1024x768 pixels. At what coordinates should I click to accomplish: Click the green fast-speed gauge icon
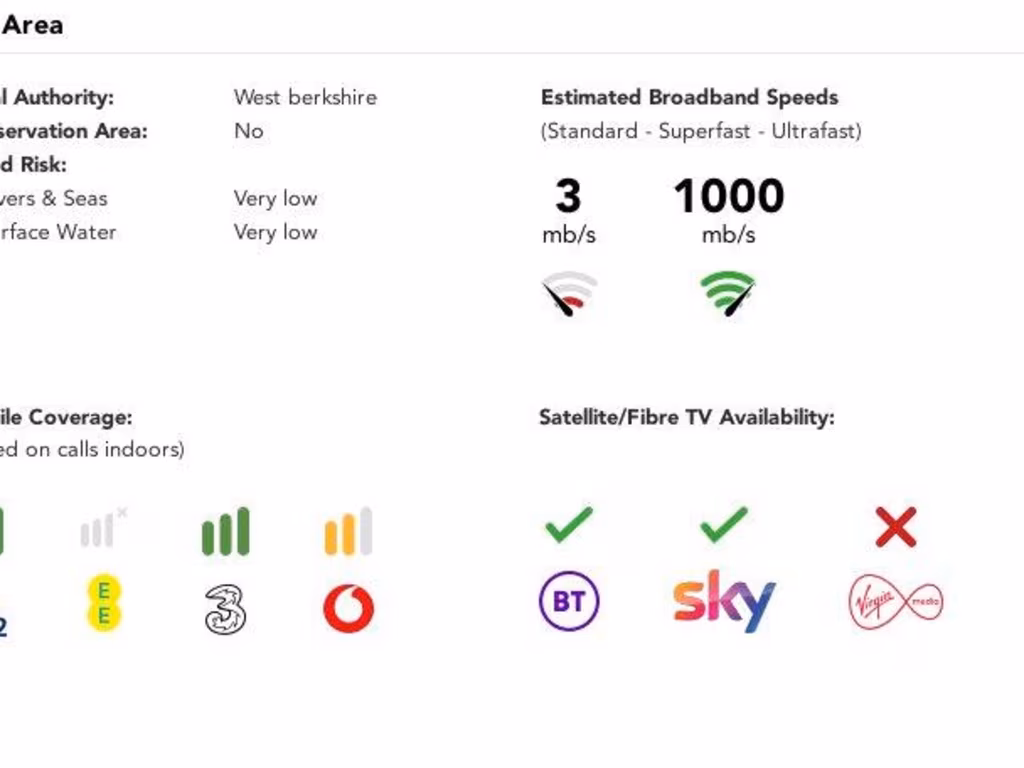coord(728,294)
